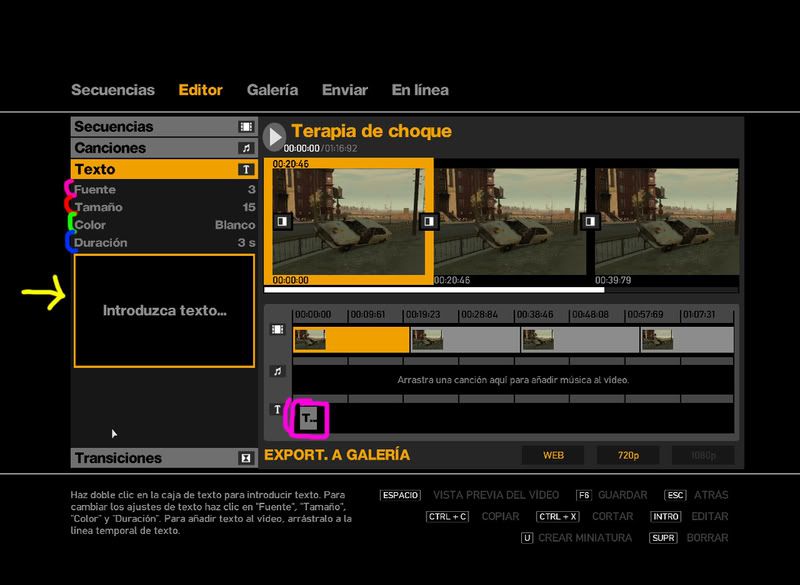Viewport: 800px width, 585px height.
Task: Click the music track note icon
Action: coord(278,371)
